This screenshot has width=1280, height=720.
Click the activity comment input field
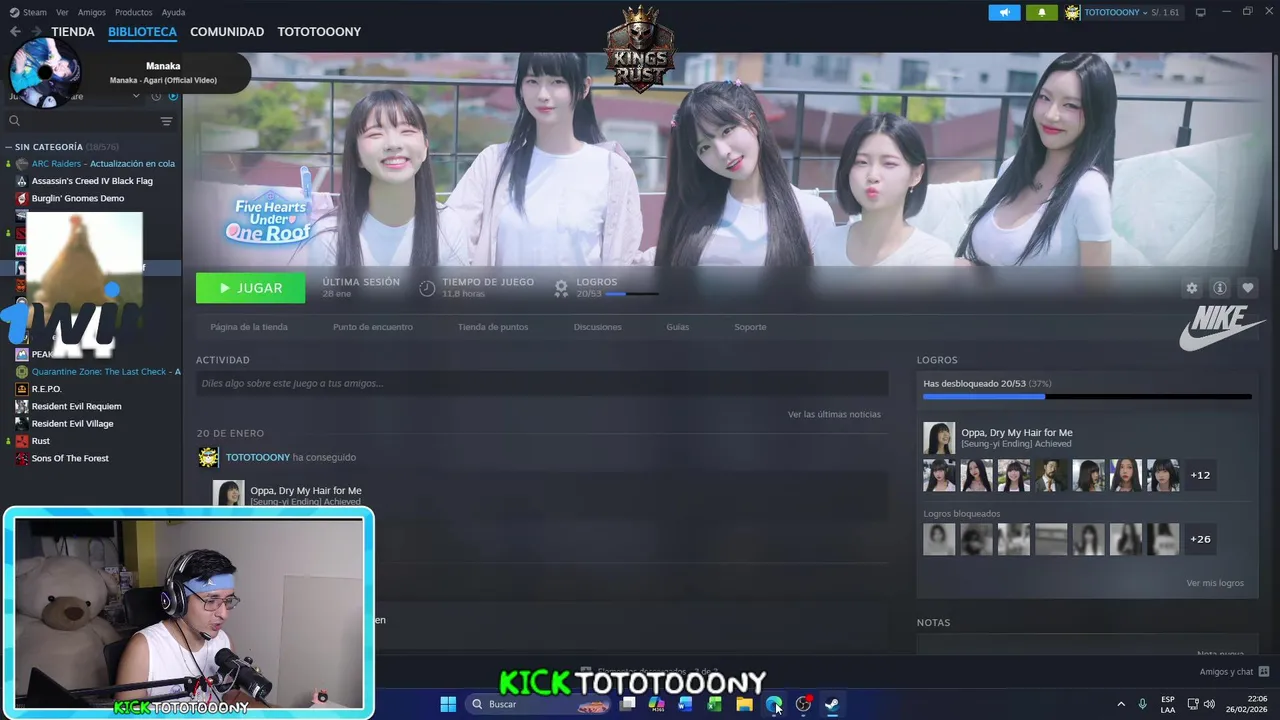pos(542,383)
